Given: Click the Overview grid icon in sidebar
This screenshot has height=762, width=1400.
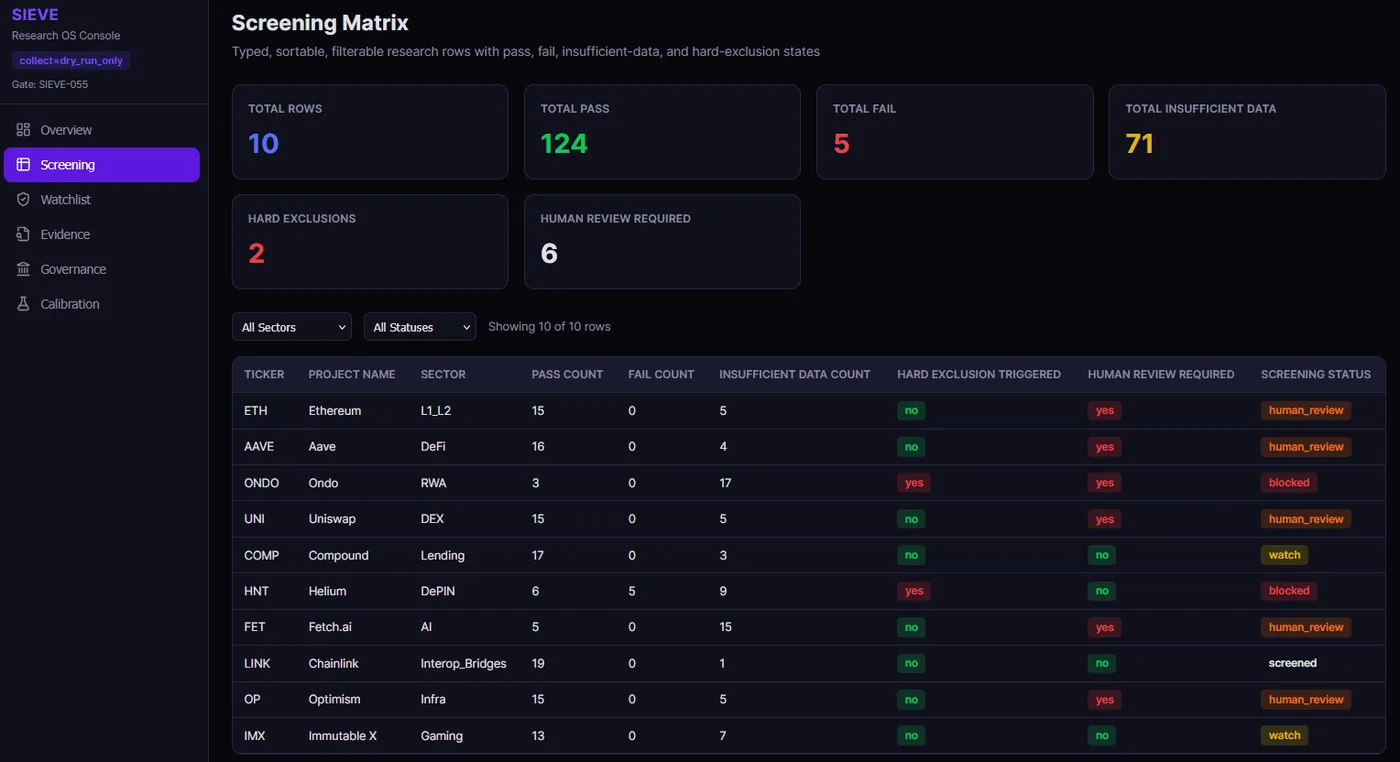Looking at the screenshot, I should (23, 130).
